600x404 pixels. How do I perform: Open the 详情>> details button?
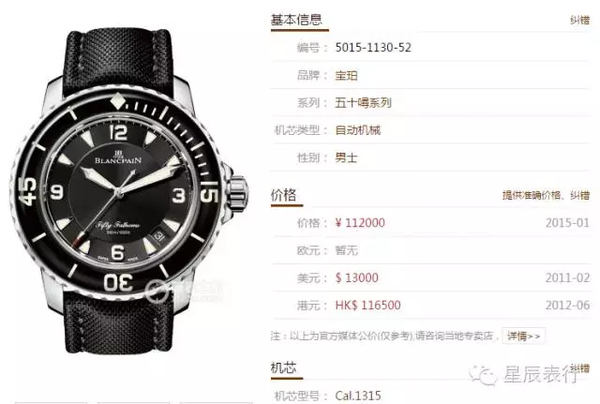coord(524,336)
